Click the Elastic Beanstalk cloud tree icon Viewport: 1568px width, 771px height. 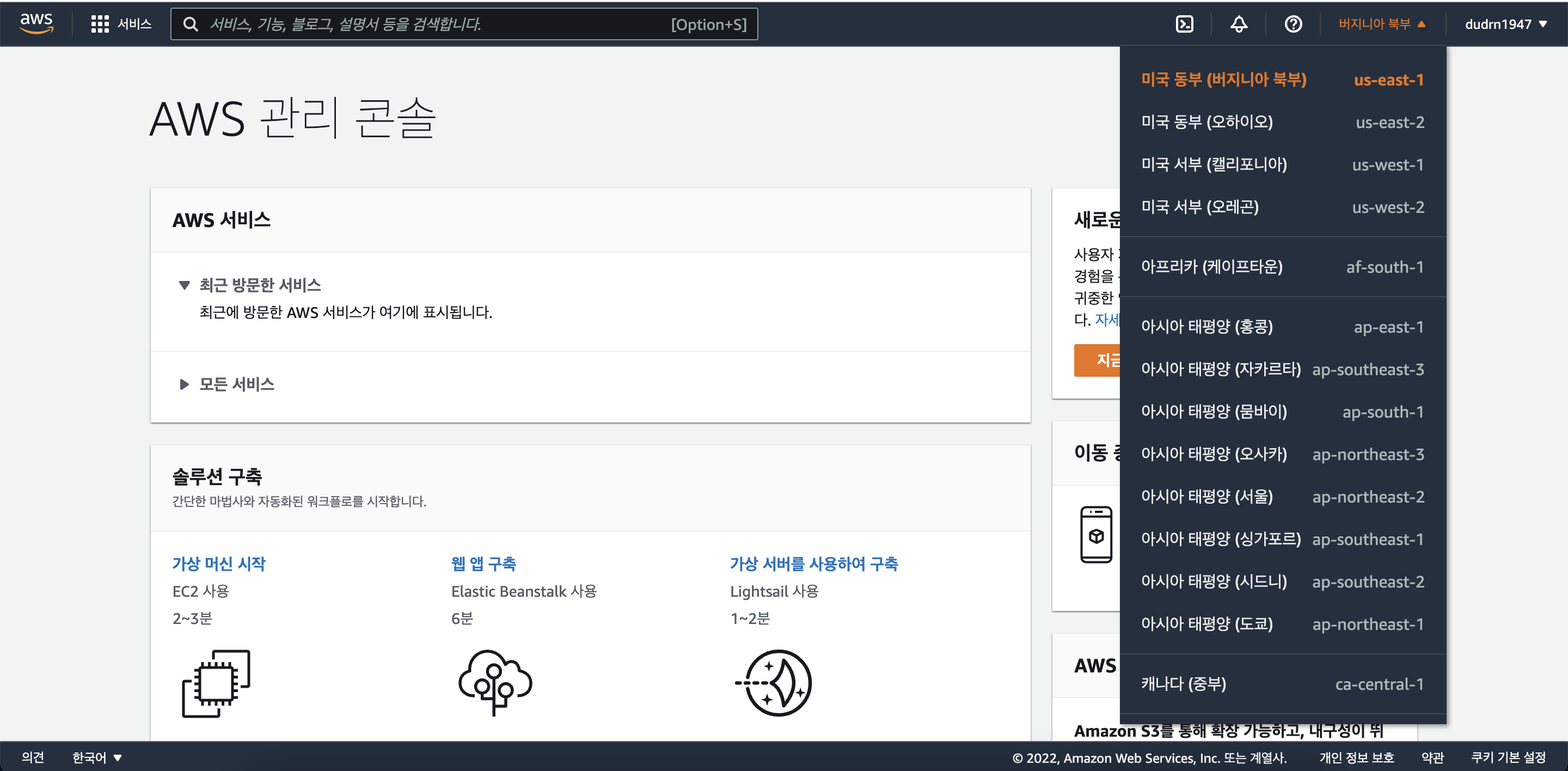495,682
